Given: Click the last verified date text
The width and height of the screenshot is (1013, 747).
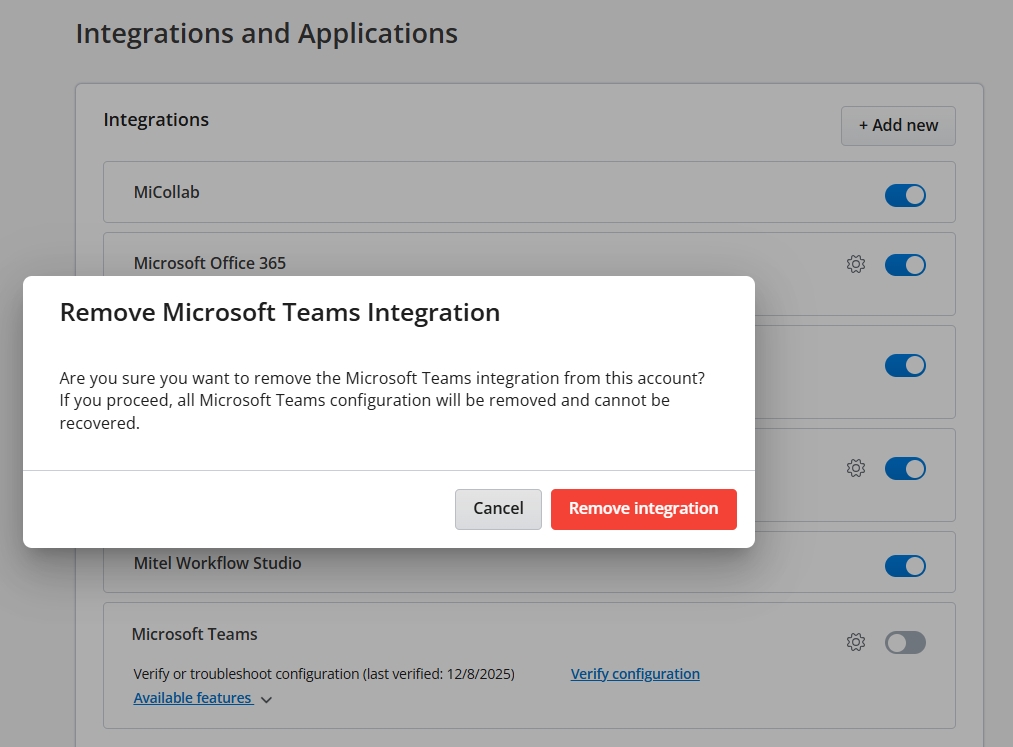Looking at the screenshot, I should pos(324,674).
